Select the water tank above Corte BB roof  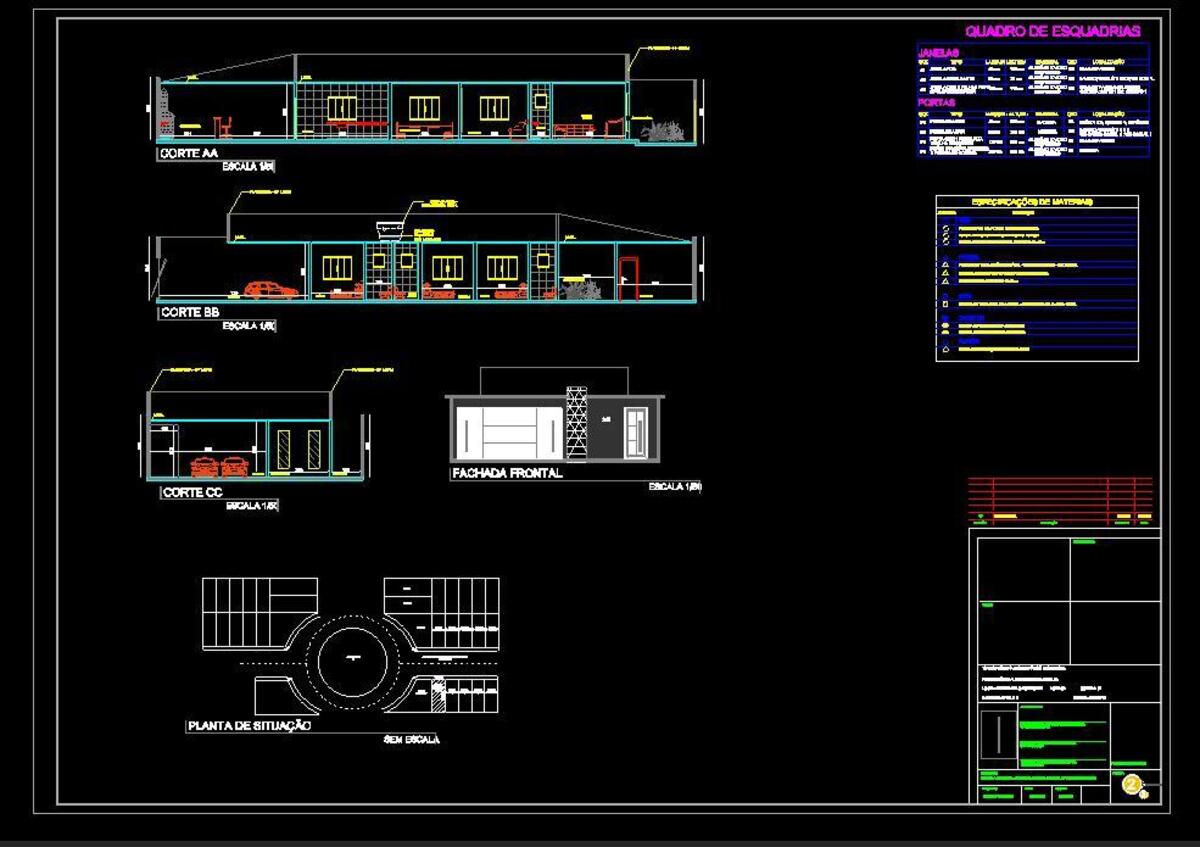[x=386, y=227]
